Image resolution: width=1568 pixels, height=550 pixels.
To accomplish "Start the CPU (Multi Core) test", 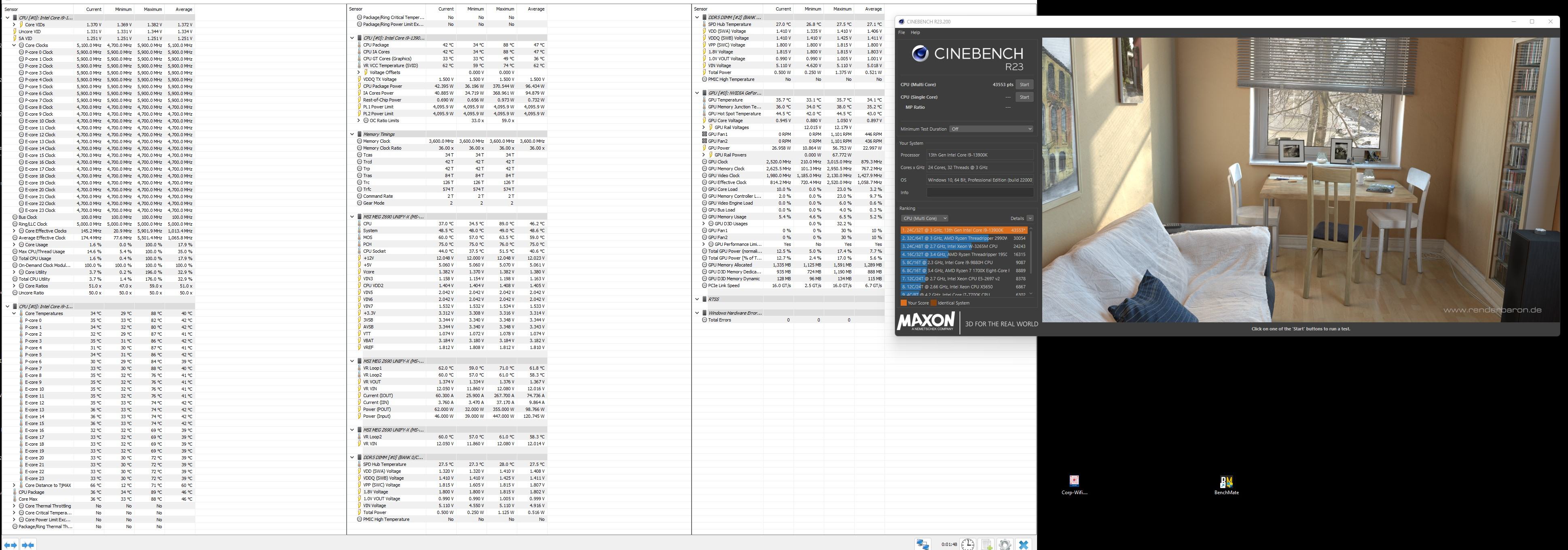I will point(1024,85).
